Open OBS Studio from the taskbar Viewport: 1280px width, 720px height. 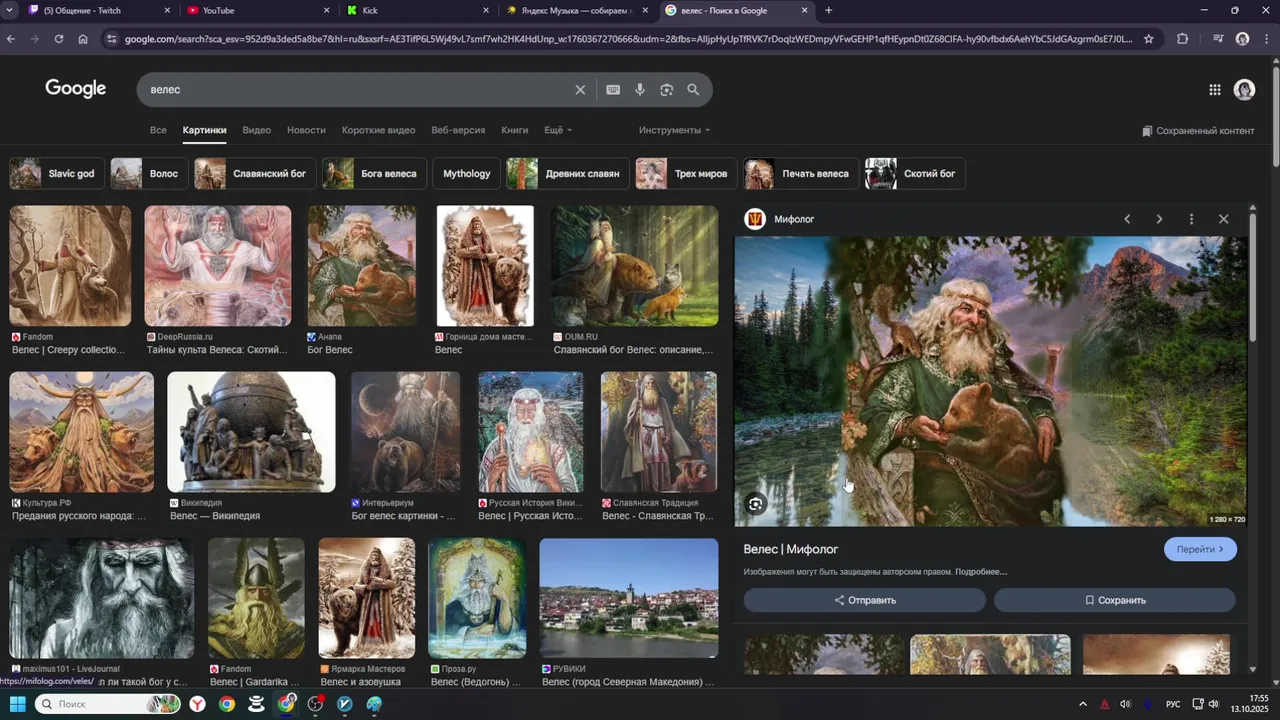click(316, 704)
